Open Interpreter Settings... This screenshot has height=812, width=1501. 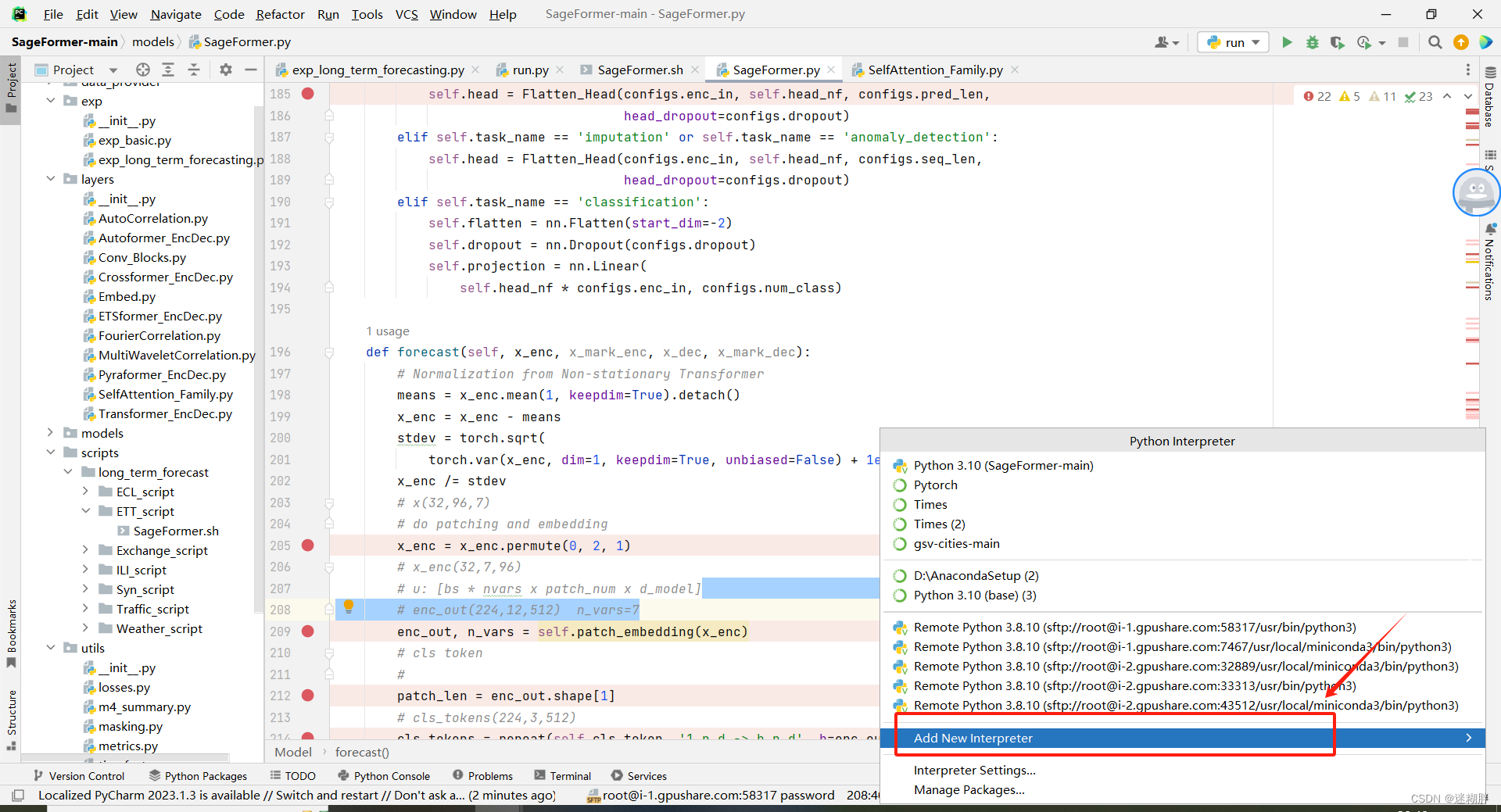974,770
